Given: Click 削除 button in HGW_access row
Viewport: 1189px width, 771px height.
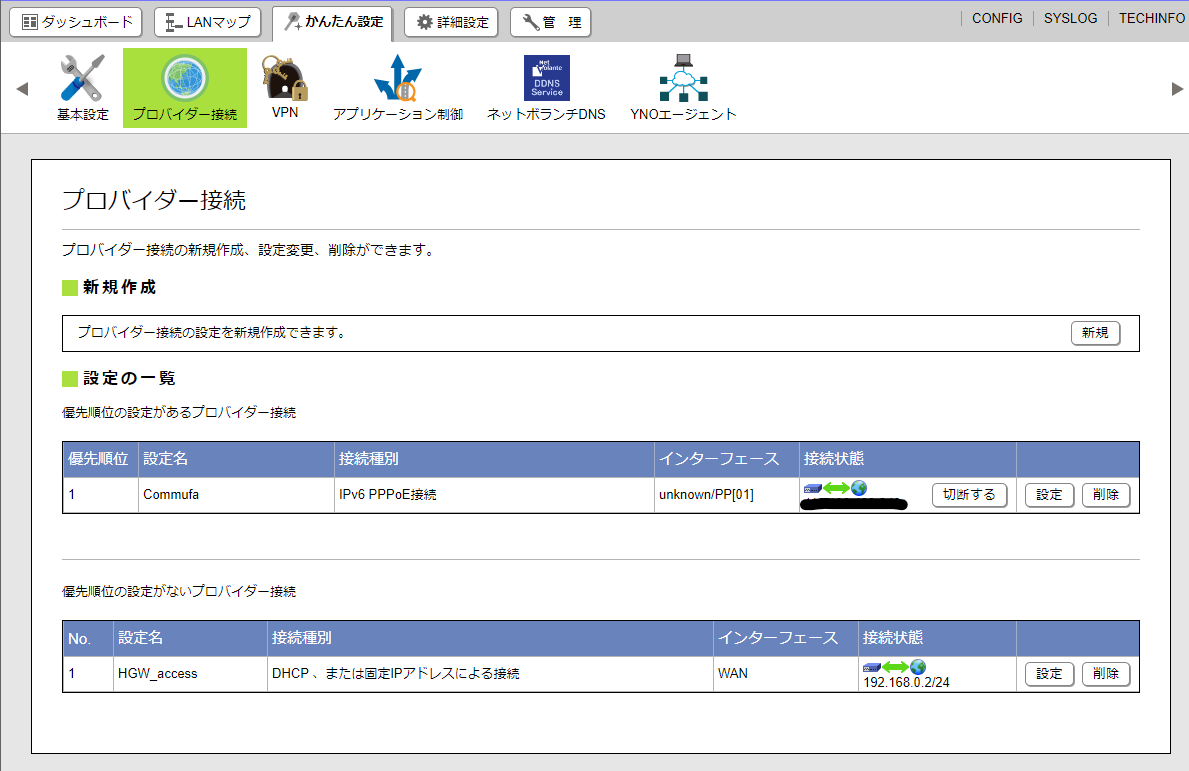Looking at the screenshot, I should click(x=1106, y=673).
